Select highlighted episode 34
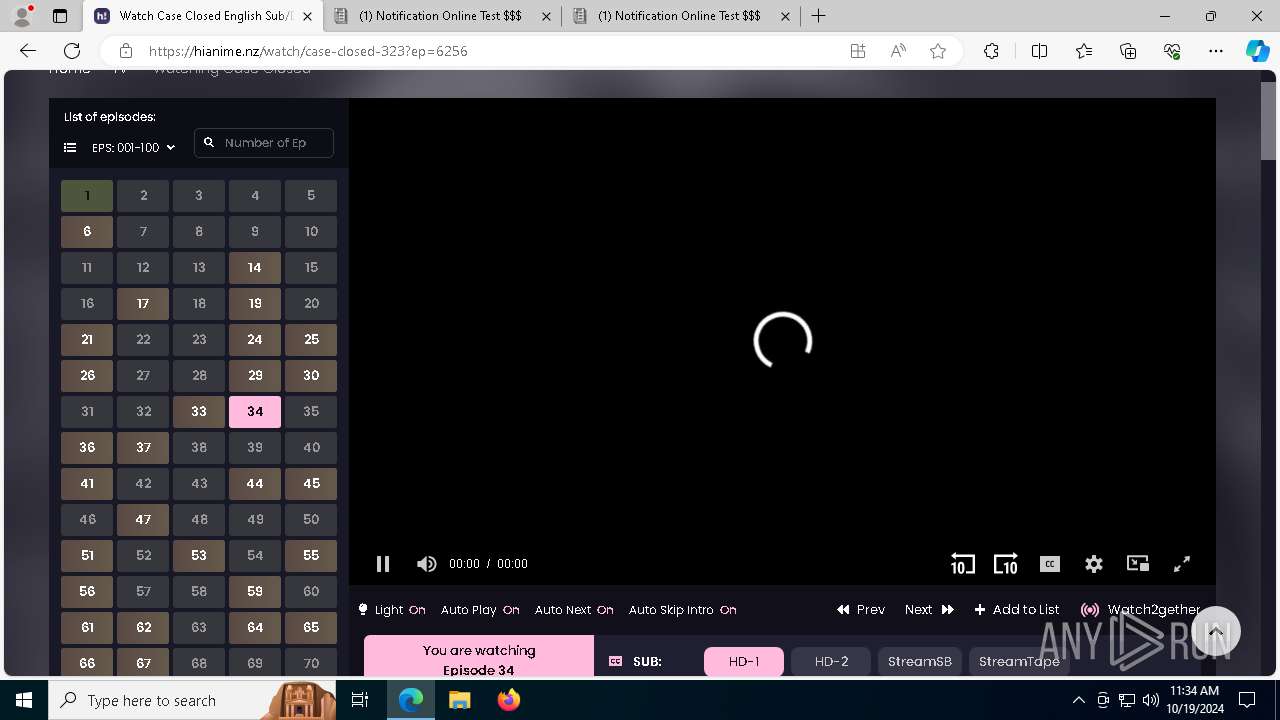The width and height of the screenshot is (1280, 720). (255, 412)
